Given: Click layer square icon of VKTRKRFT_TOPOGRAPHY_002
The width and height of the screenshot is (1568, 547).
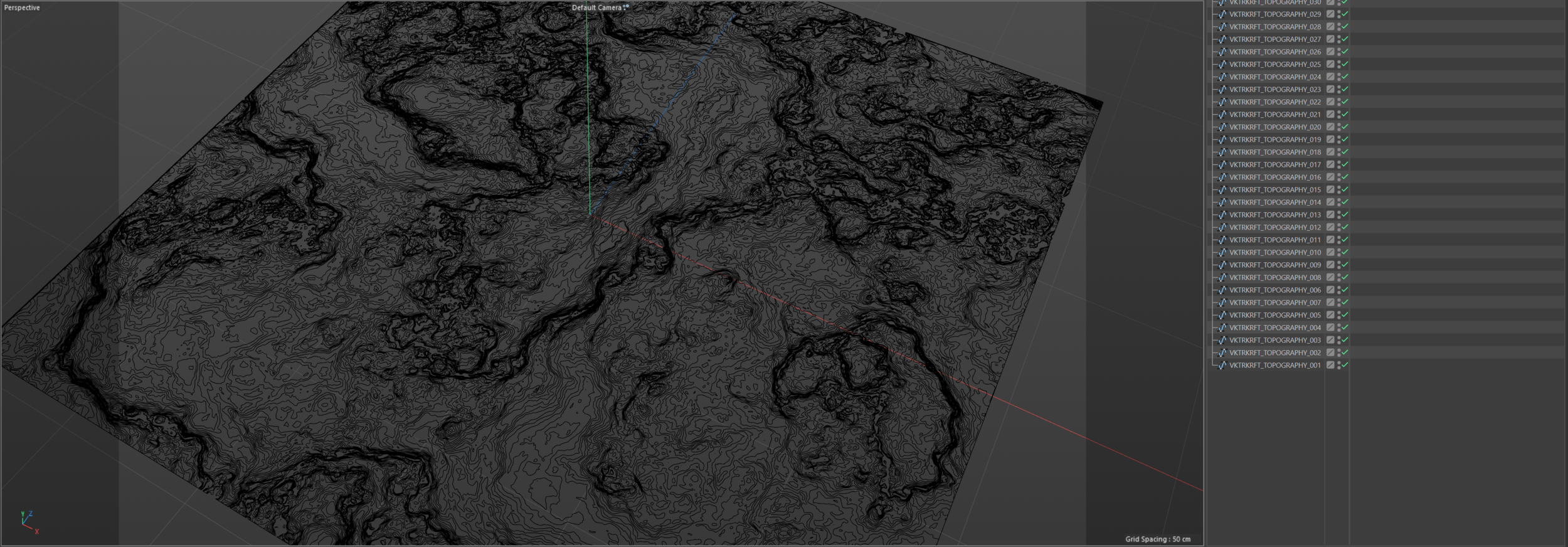Looking at the screenshot, I should pyautogui.click(x=1330, y=353).
